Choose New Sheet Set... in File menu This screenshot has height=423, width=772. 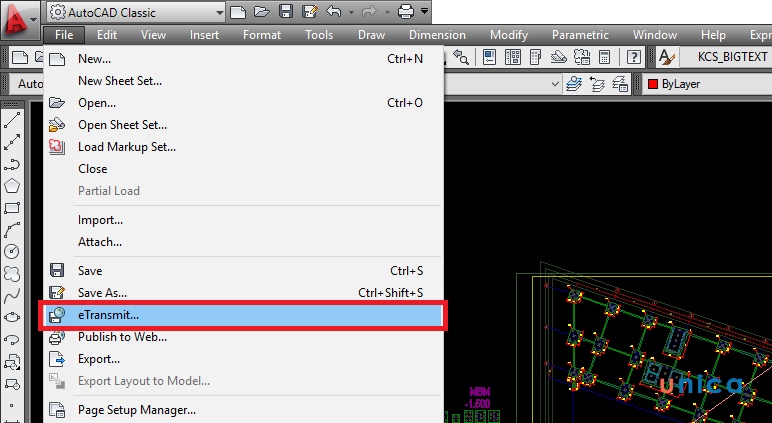[243, 81]
